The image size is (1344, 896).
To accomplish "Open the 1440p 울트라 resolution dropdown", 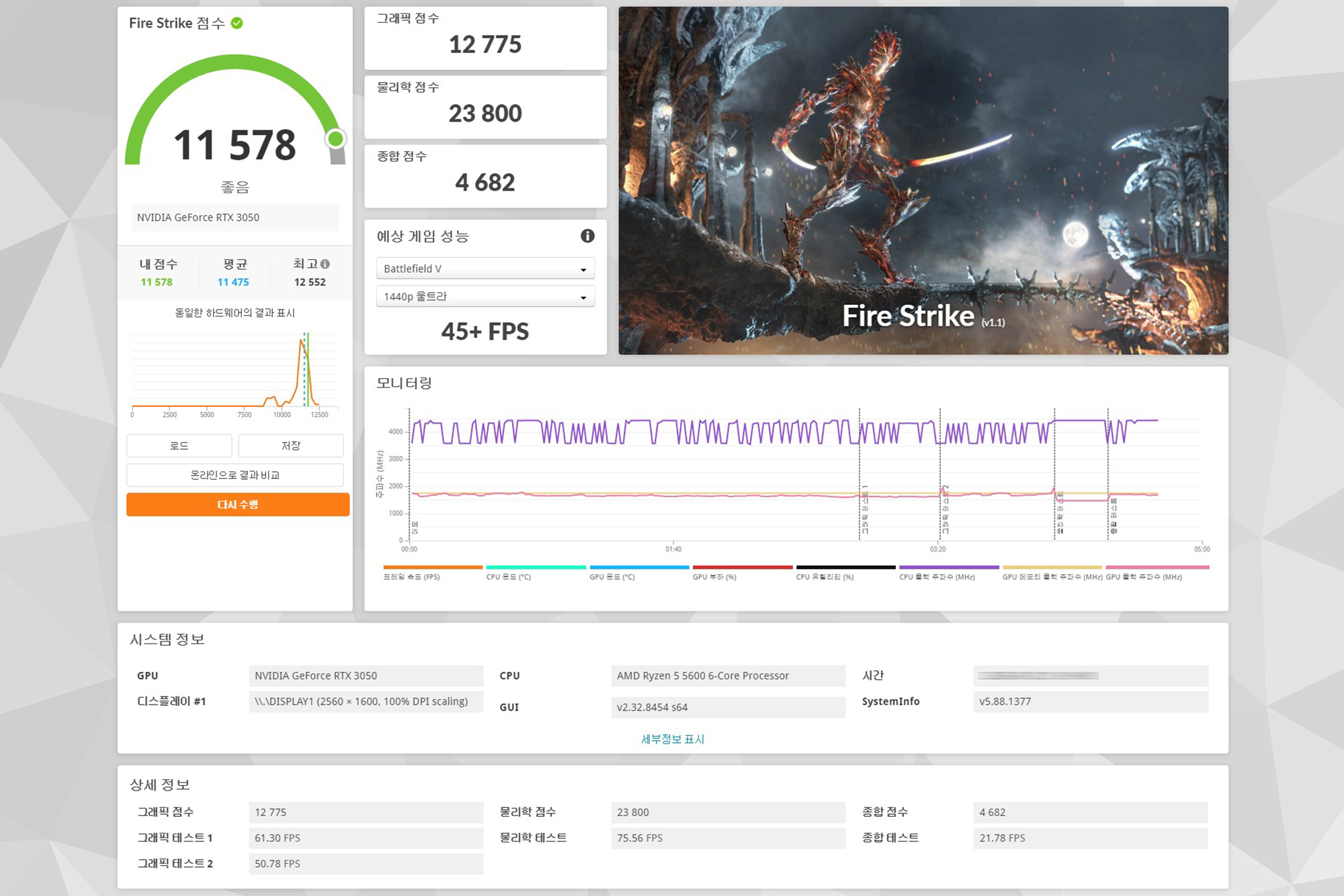I will click(485, 296).
